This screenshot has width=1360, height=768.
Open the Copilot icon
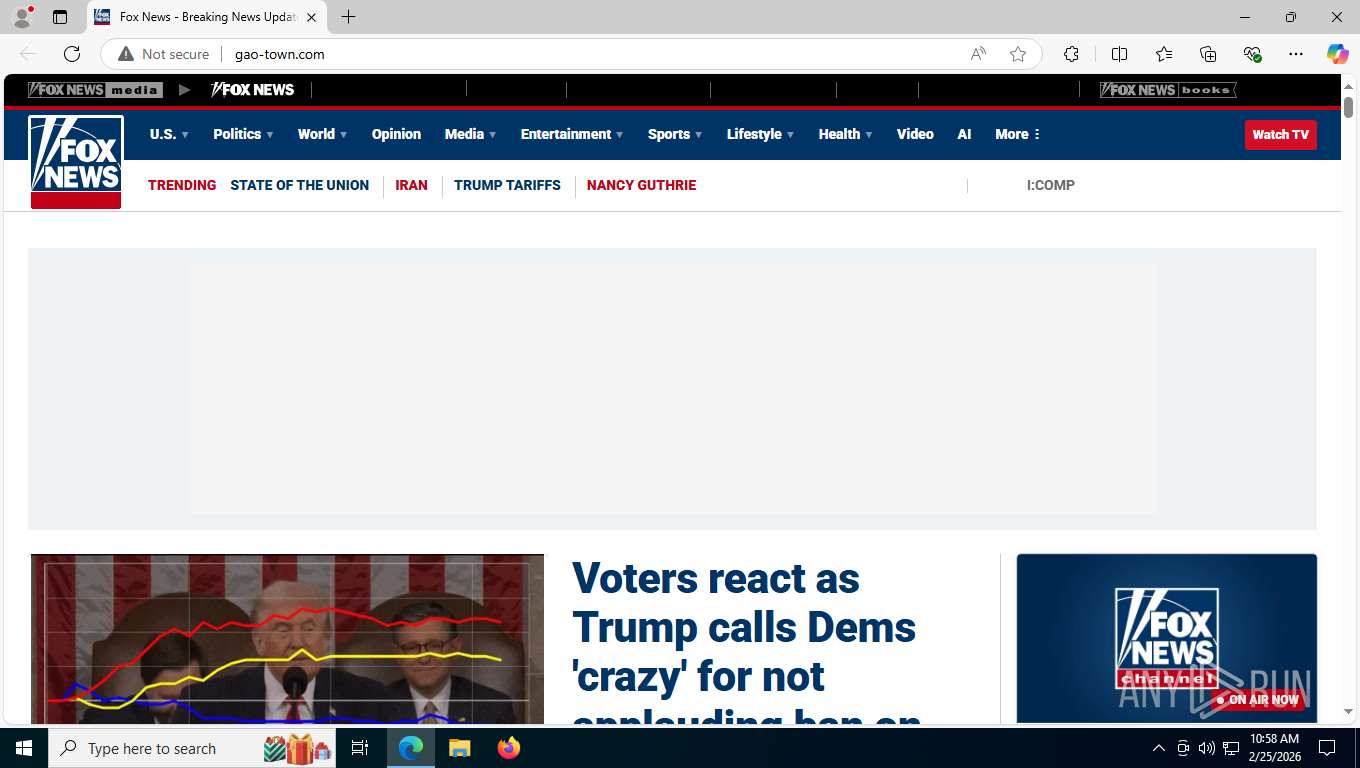tap(1337, 54)
